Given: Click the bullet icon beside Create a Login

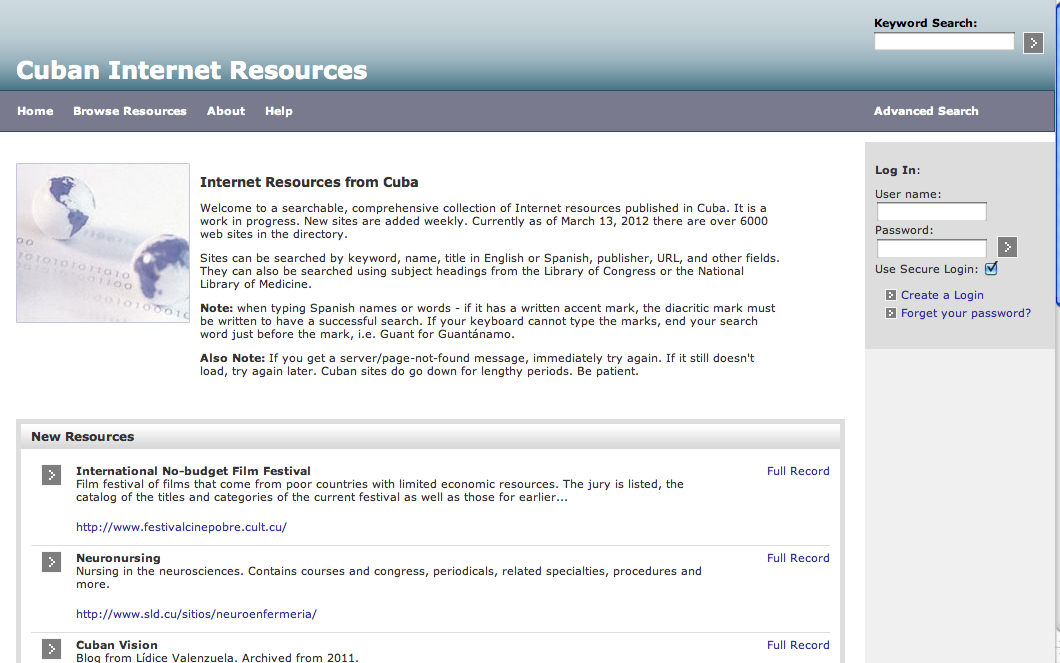Looking at the screenshot, I should tap(890, 295).
